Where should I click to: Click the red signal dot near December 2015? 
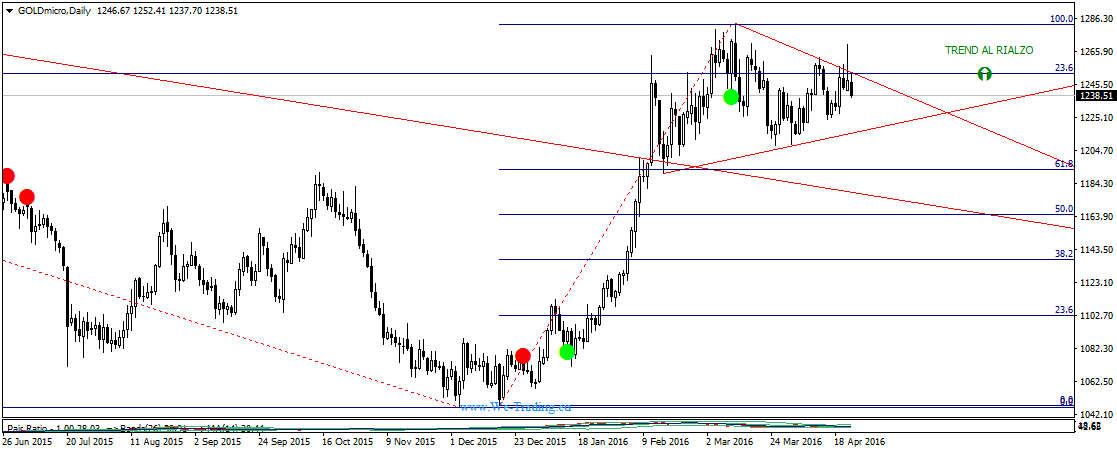(x=522, y=355)
